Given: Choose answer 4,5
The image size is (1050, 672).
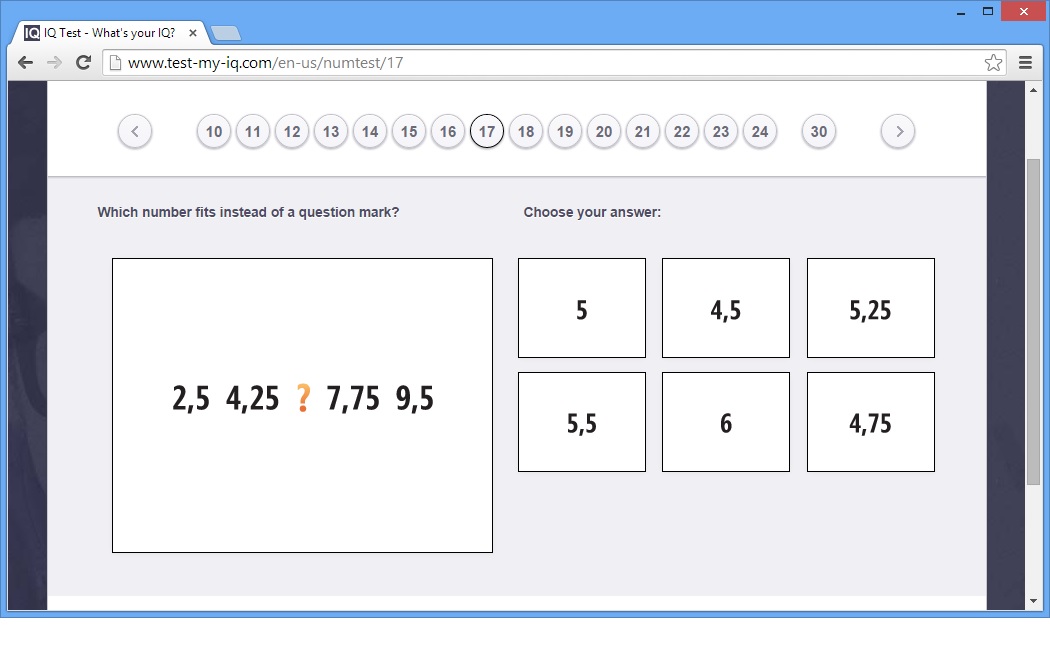Looking at the screenshot, I should (x=726, y=308).
